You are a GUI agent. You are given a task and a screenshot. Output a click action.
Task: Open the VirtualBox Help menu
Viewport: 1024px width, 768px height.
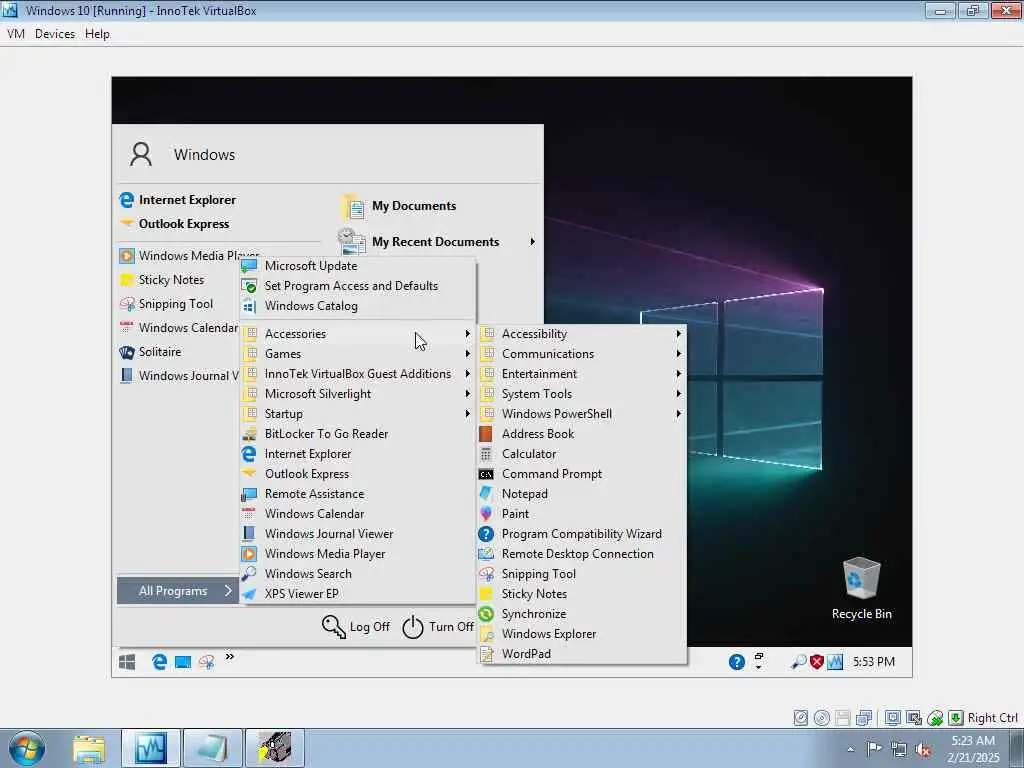97,34
